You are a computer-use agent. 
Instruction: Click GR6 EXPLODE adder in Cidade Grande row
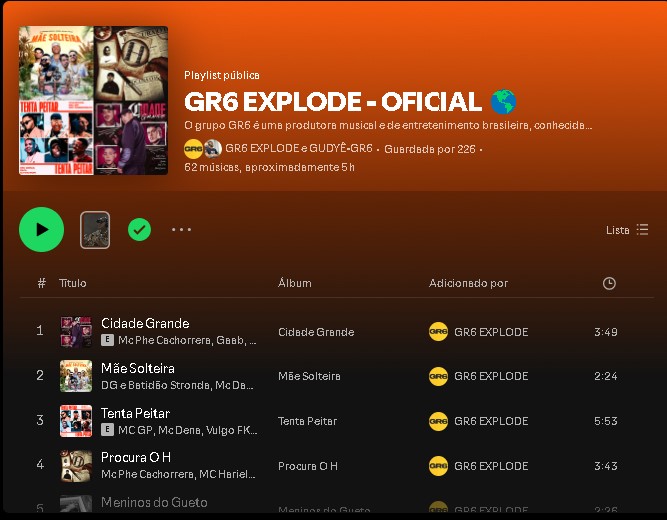[491, 332]
